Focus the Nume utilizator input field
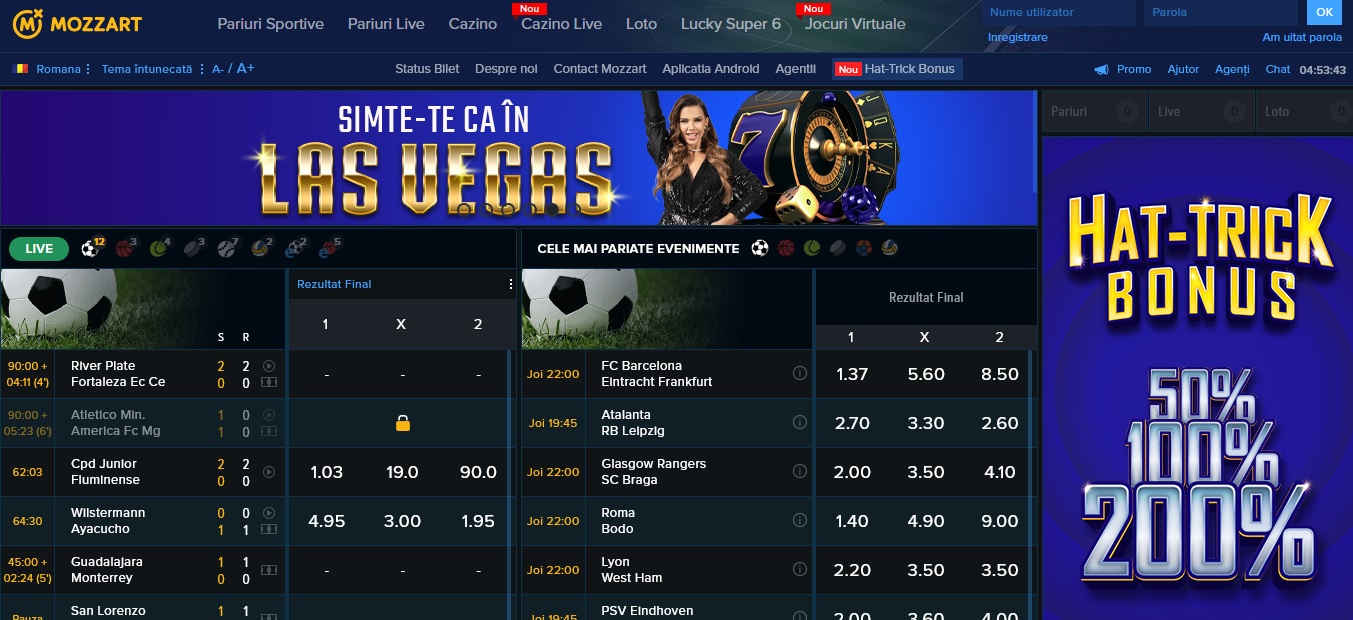 [1058, 12]
